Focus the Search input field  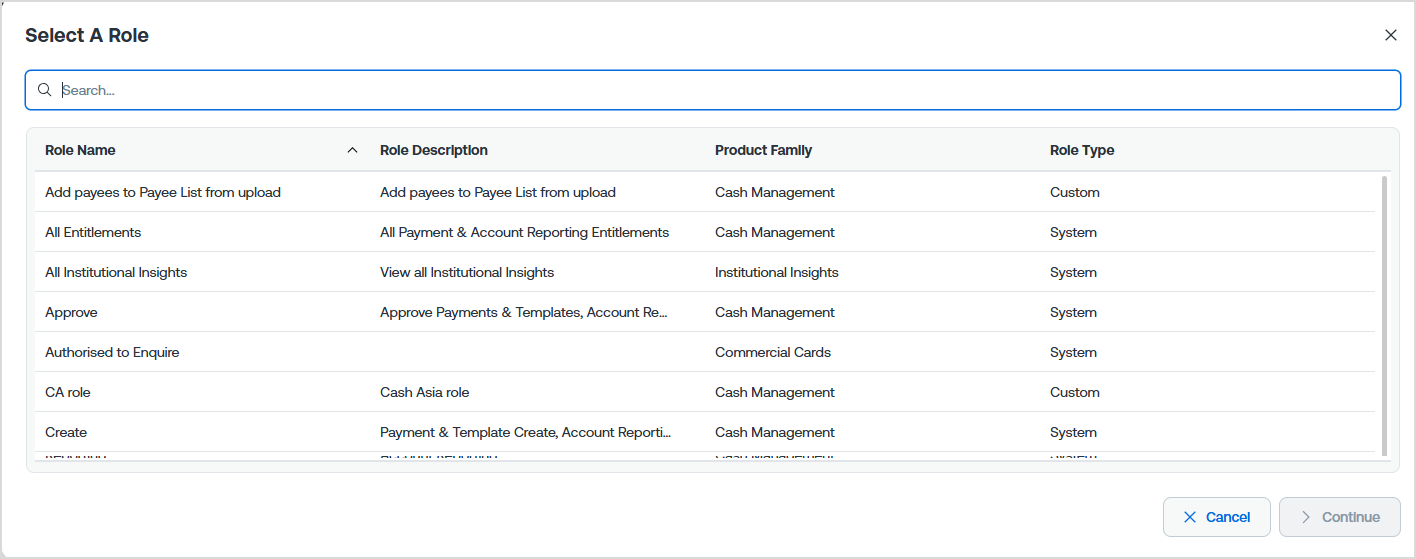713,90
